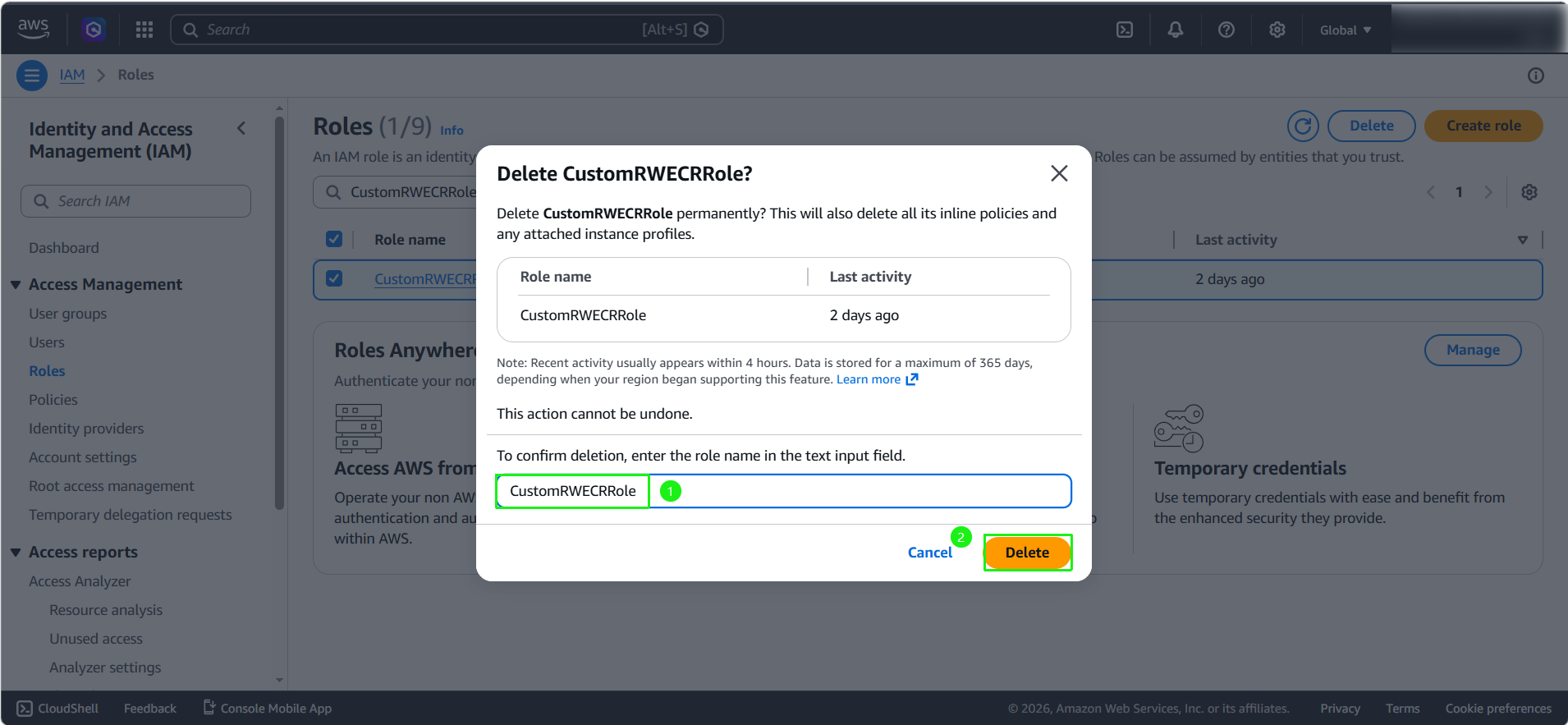
Task: Select CustomRWECRRole cell in dialog table
Action: point(583,315)
